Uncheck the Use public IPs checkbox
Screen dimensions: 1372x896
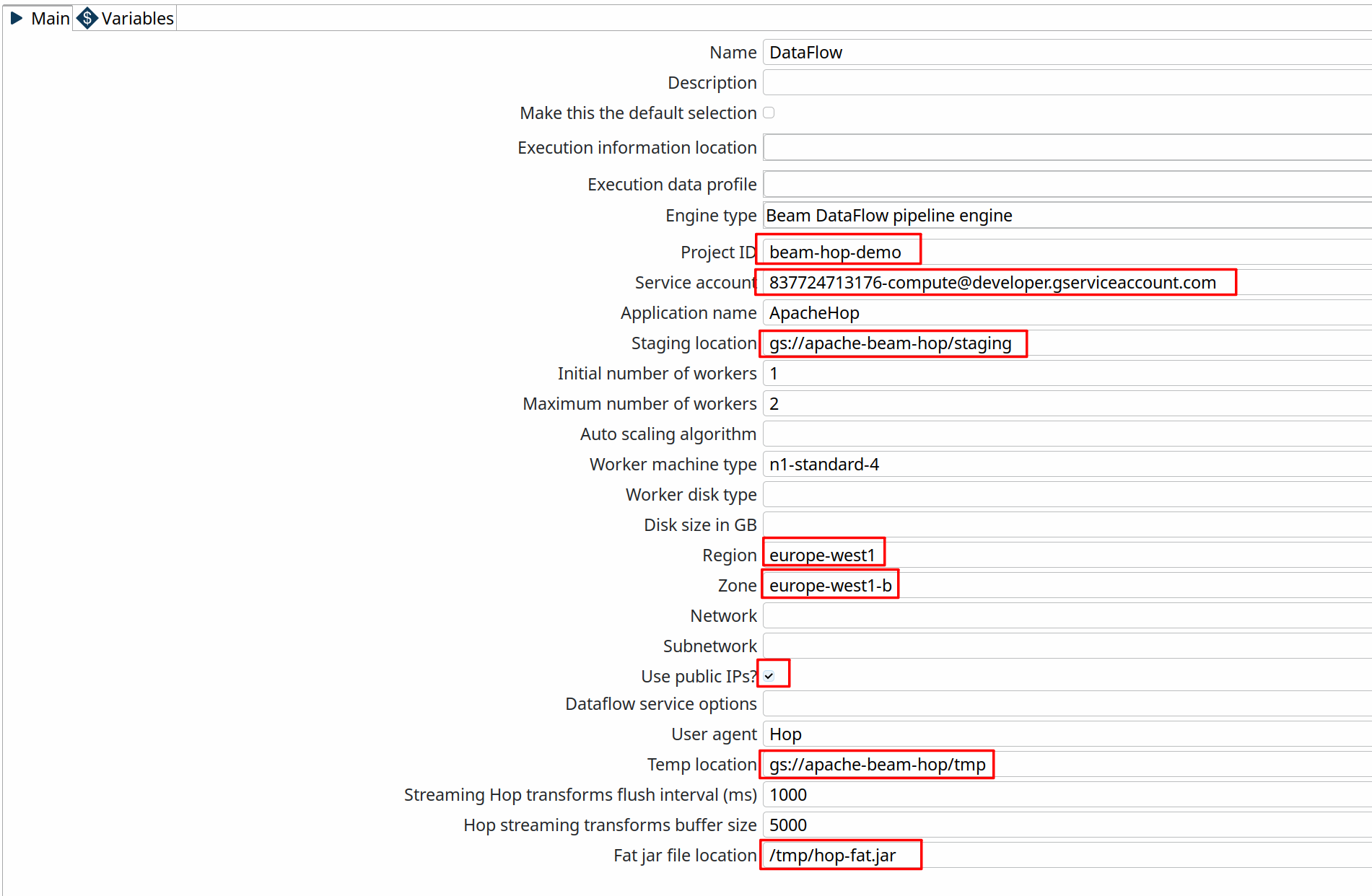pyautogui.click(x=769, y=676)
